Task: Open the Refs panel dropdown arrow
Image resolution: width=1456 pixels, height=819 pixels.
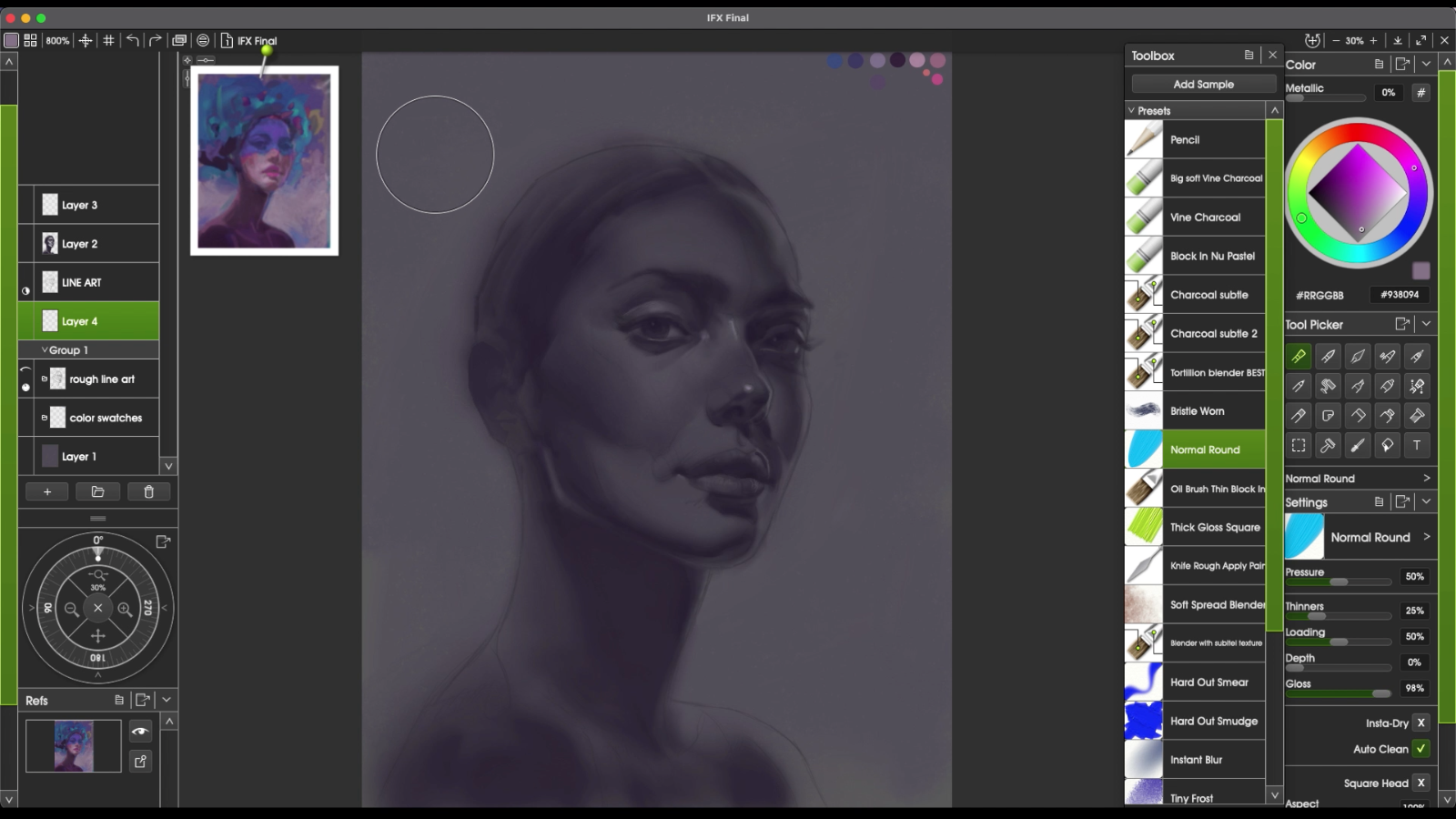Action: pyautogui.click(x=167, y=700)
